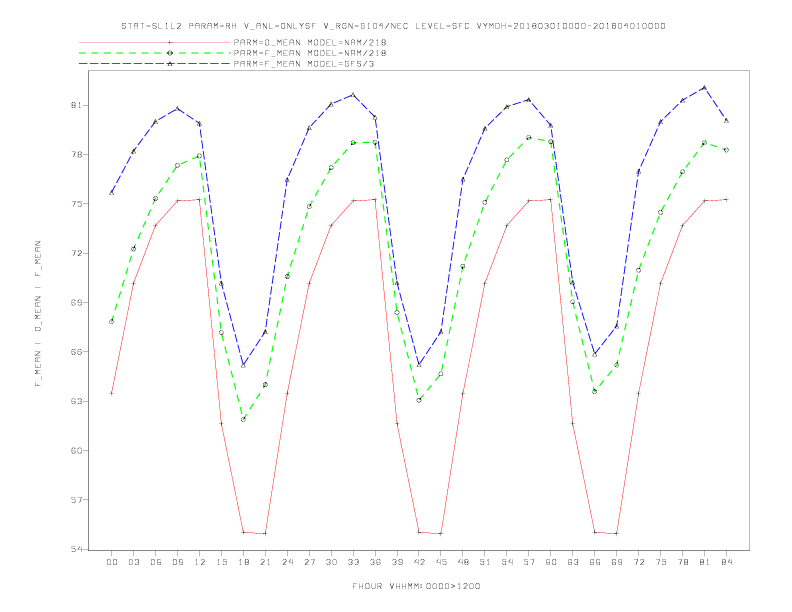Click green NAM circle marker above hour 18

click(243, 419)
